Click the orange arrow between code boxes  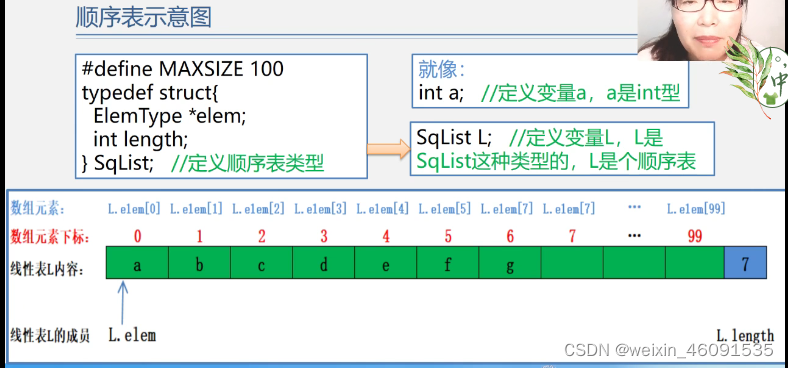click(388, 149)
